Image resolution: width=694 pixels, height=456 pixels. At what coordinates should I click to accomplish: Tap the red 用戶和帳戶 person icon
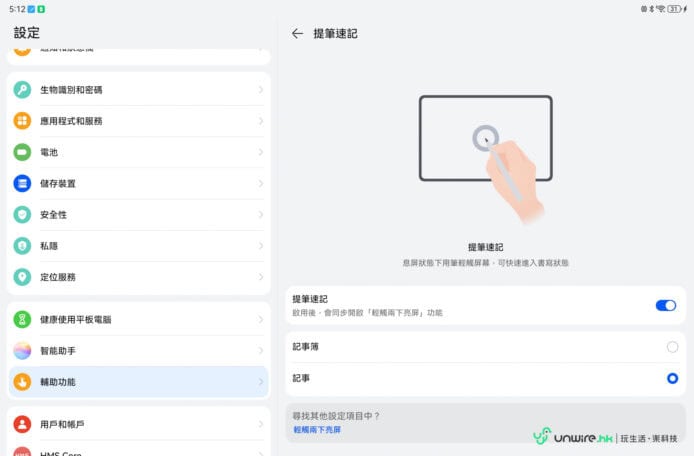tap(22, 425)
